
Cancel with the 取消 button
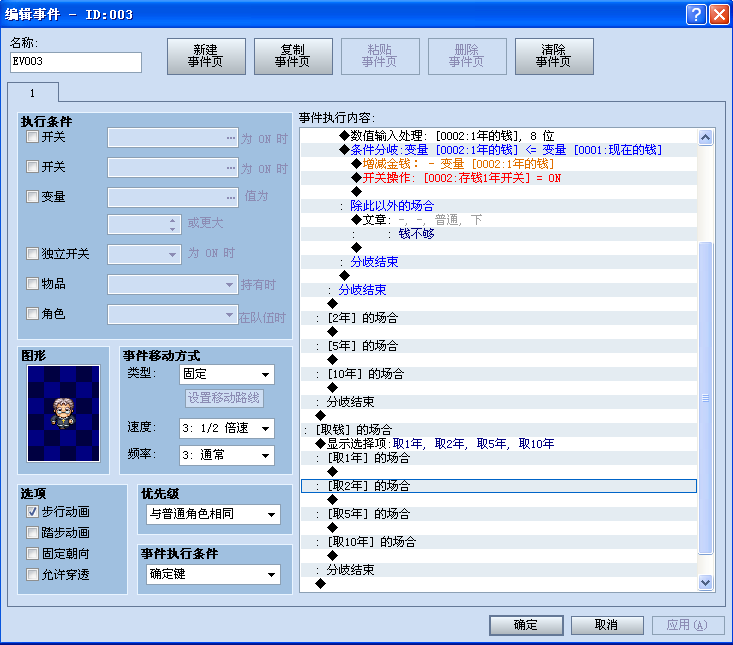coord(606,625)
